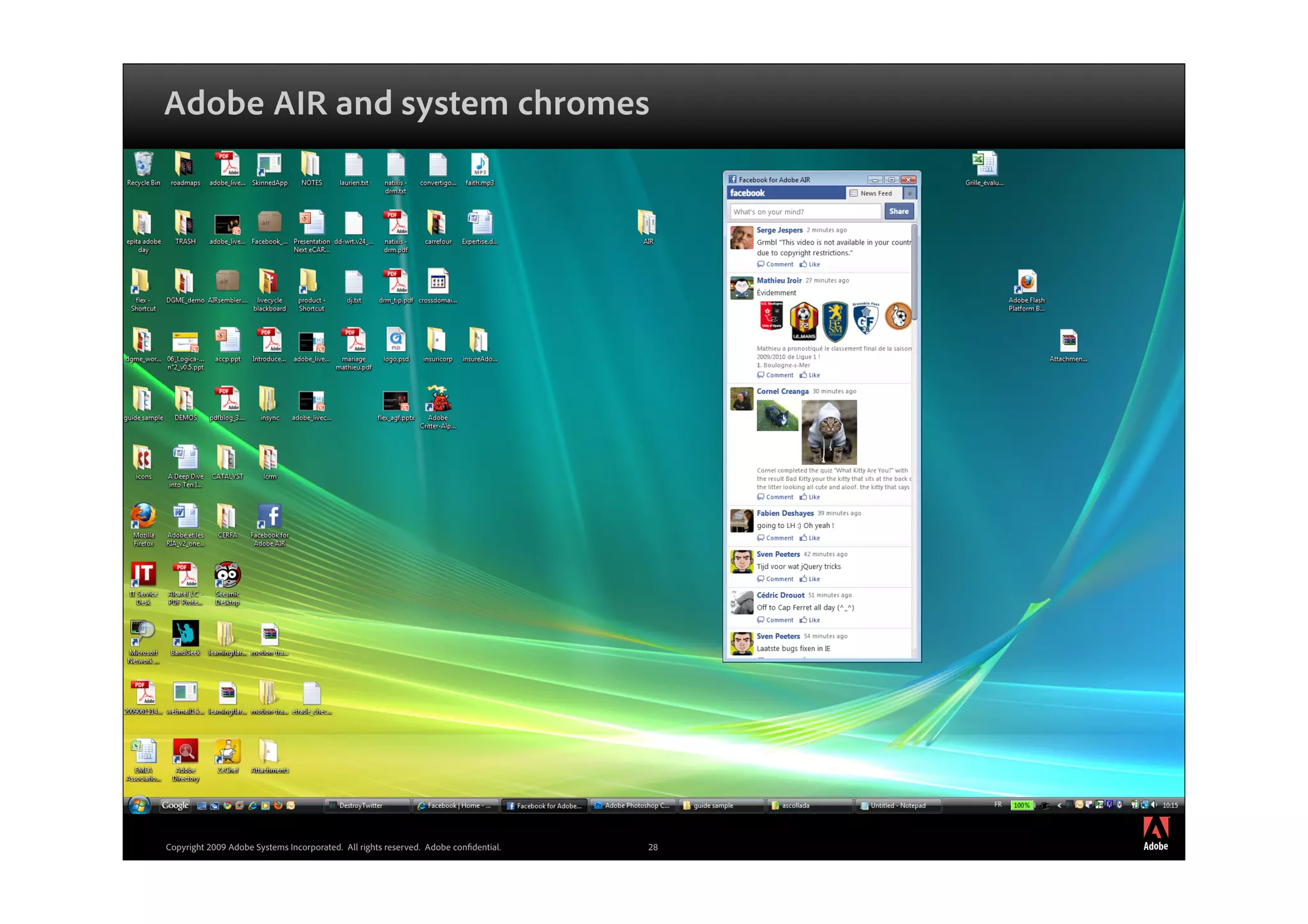Open the faith.mp3 file icon

coord(480,169)
